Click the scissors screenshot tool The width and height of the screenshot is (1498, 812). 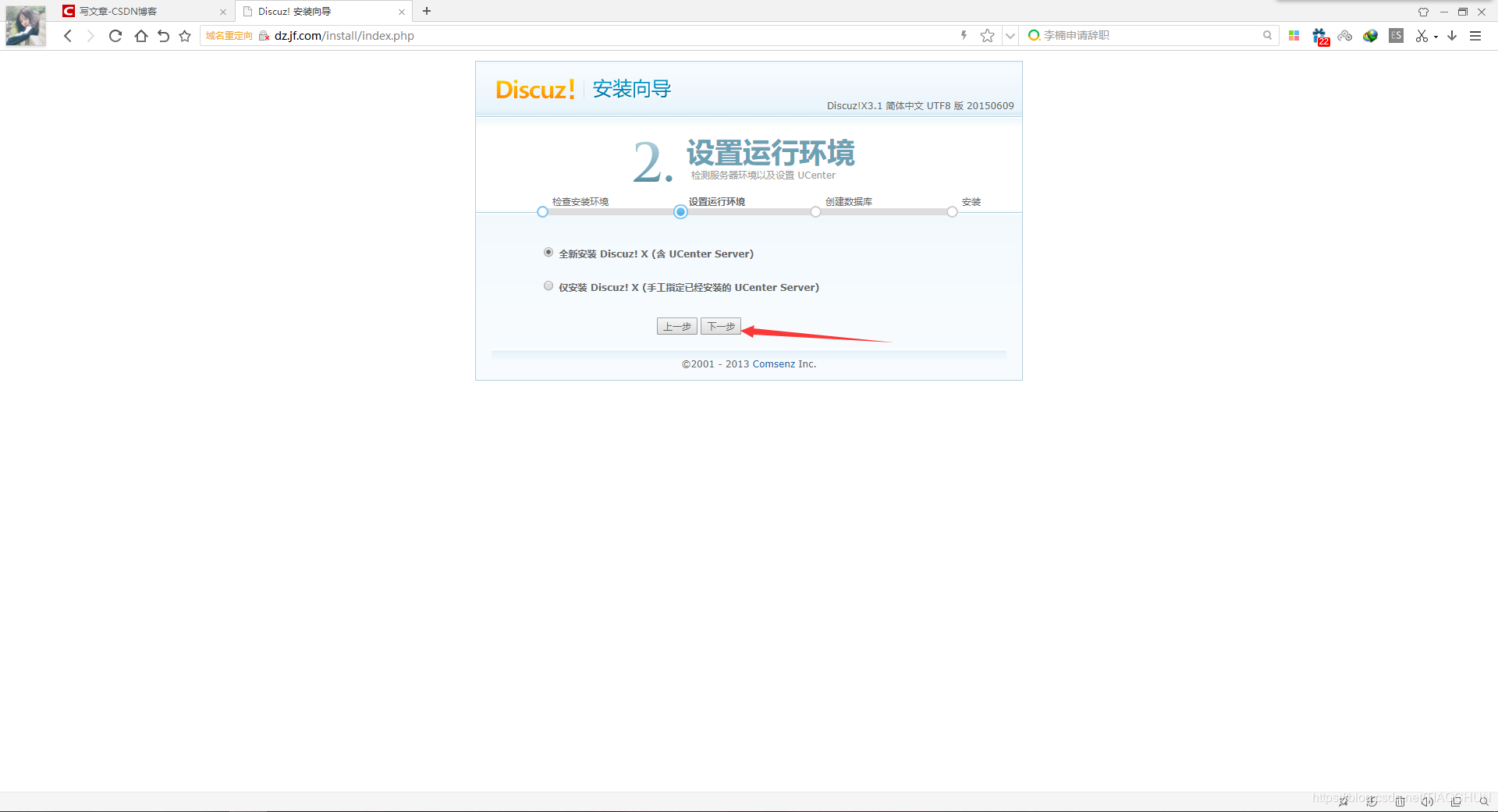[1422, 36]
